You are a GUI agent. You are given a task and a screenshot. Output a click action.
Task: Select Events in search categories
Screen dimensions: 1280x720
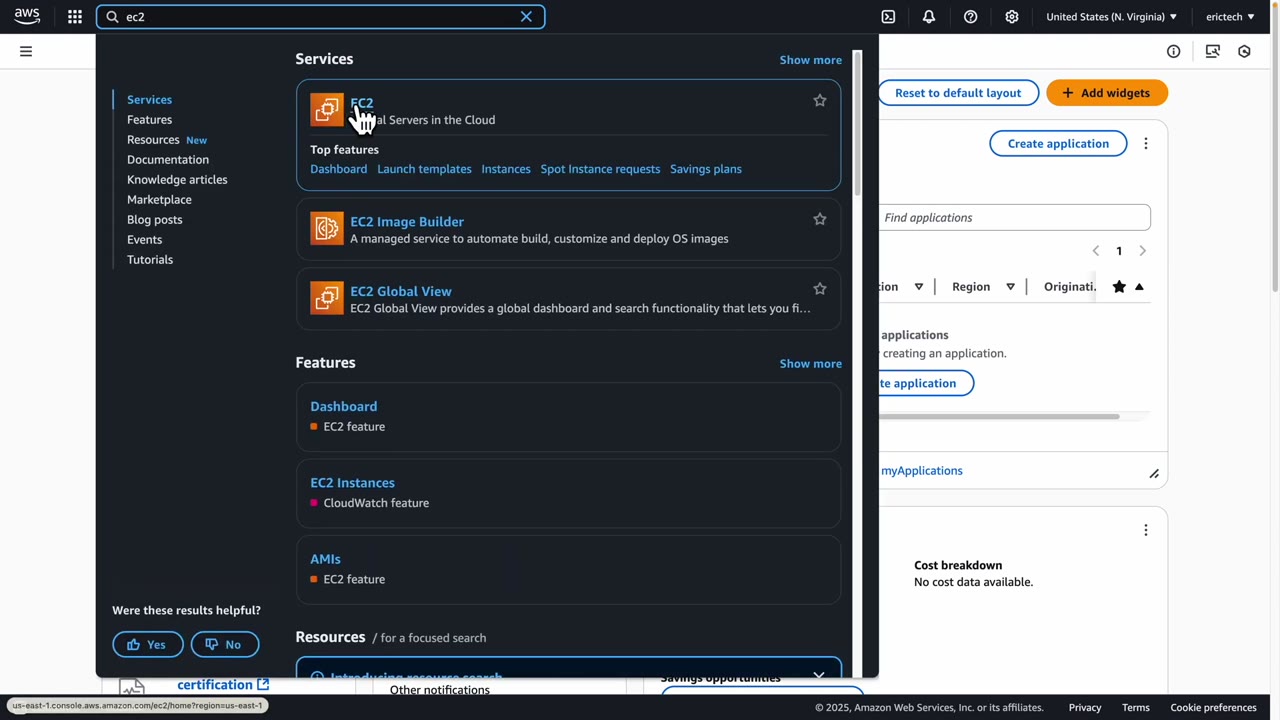[x=144, y=240]
